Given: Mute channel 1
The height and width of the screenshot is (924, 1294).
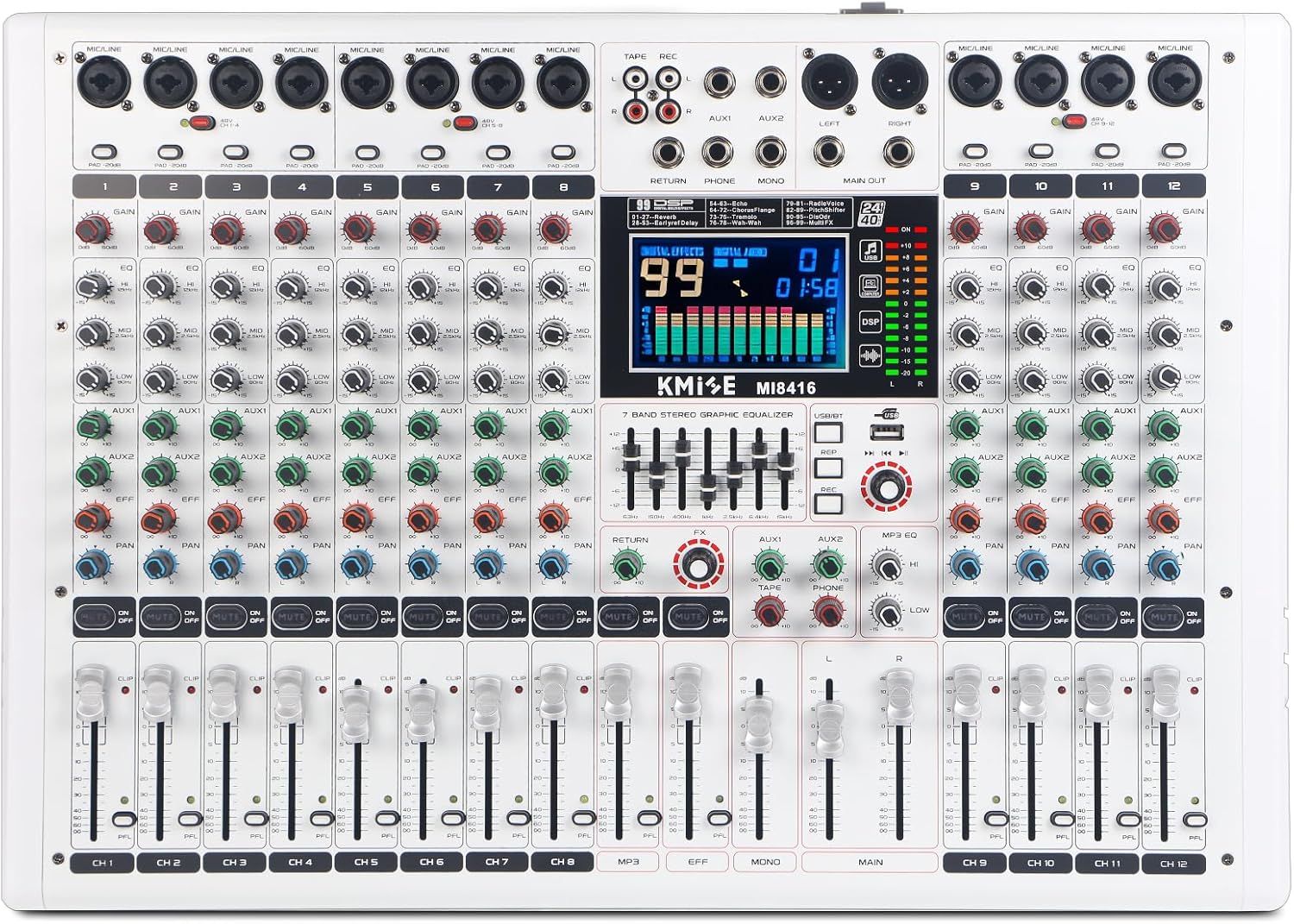Looking at the screenshot, I should tap(93, 617).
